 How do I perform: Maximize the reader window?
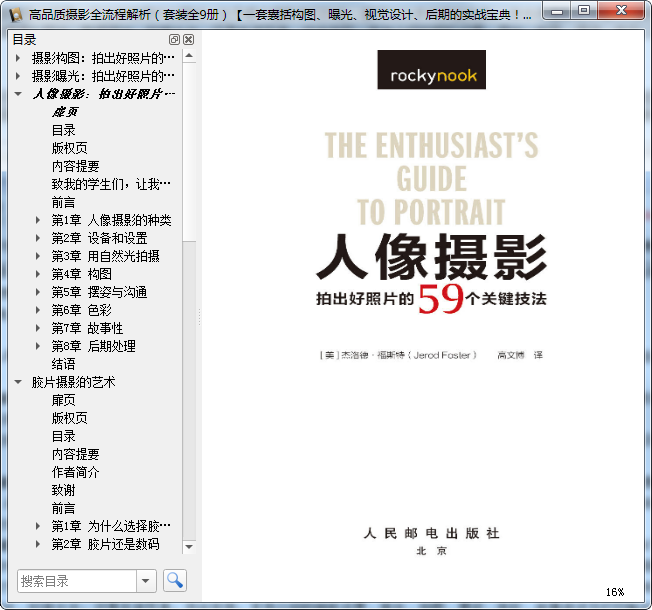coord(584,11)
